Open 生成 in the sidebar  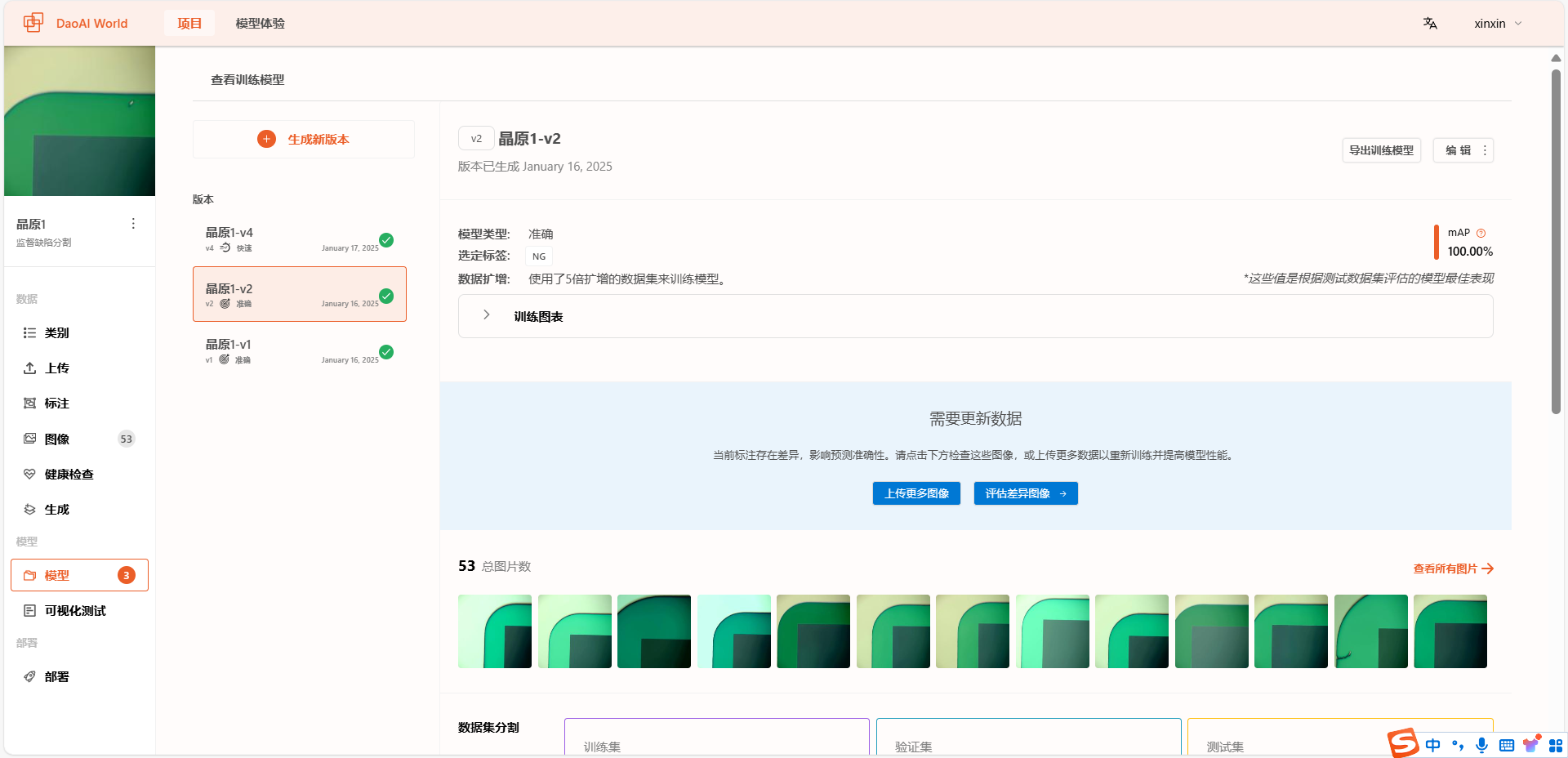(x=79, y=510)
